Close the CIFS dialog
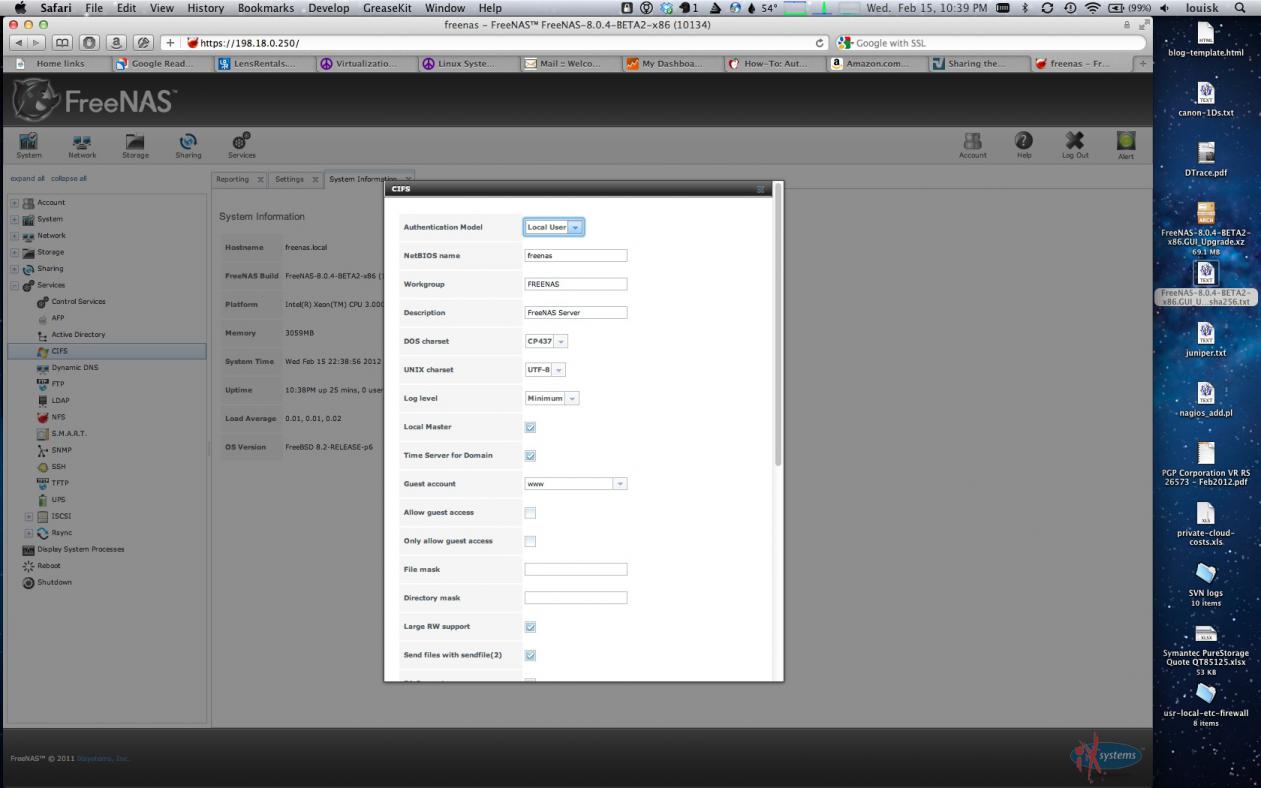This screenshot has height=788, width=1261. [760, 188]
